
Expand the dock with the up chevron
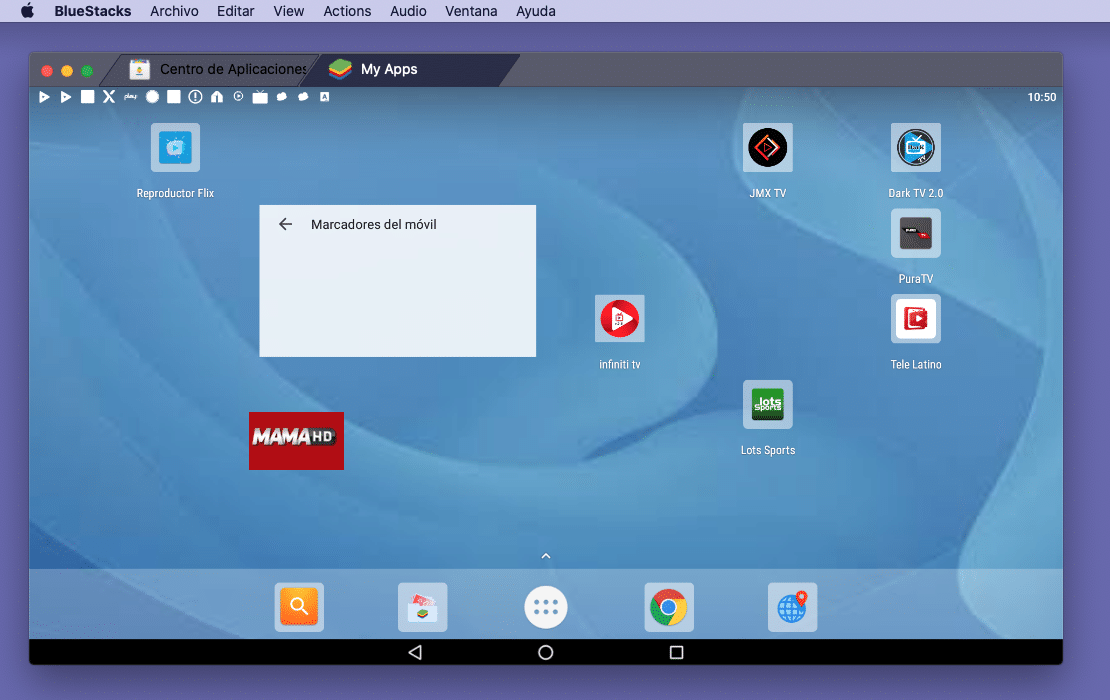click(x=545, y=555)
